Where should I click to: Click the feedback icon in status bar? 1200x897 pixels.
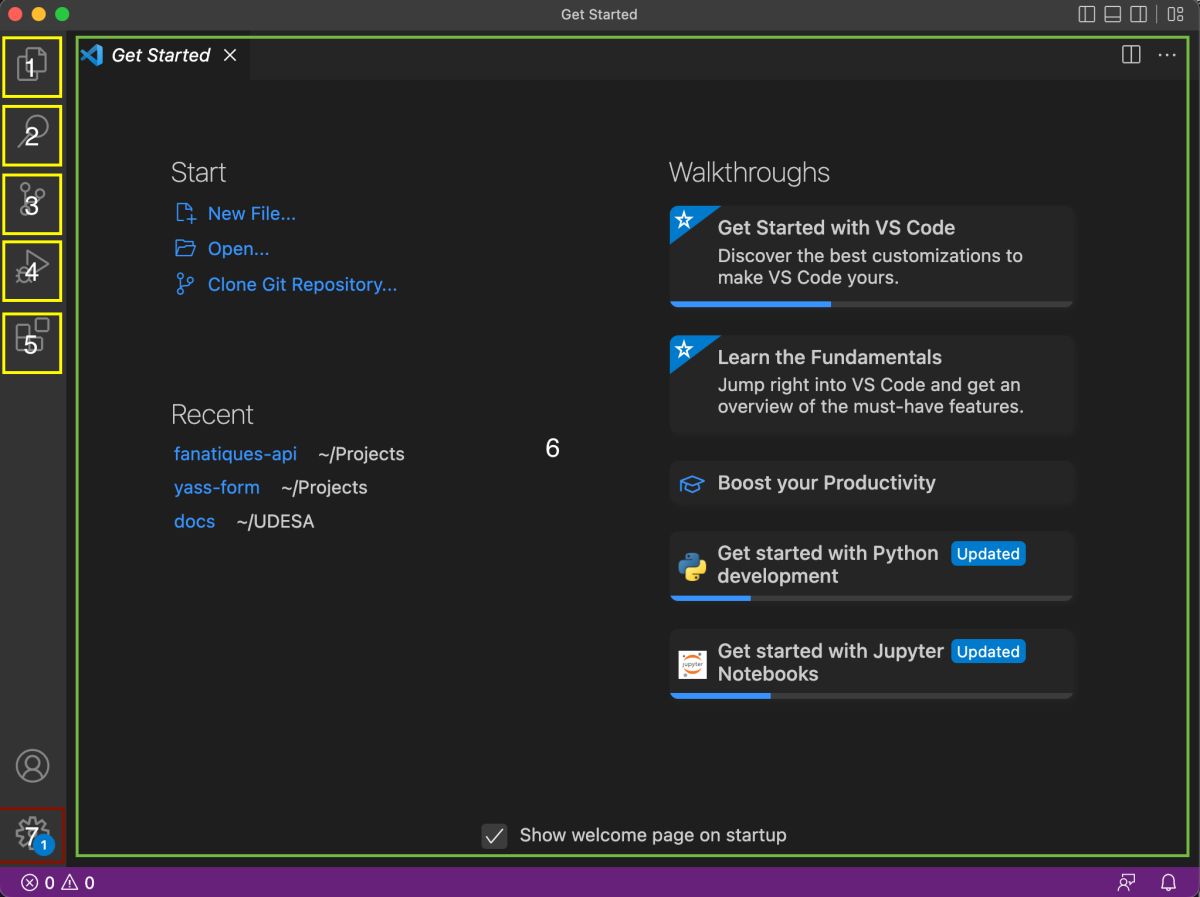click(x=1127, y=883)
